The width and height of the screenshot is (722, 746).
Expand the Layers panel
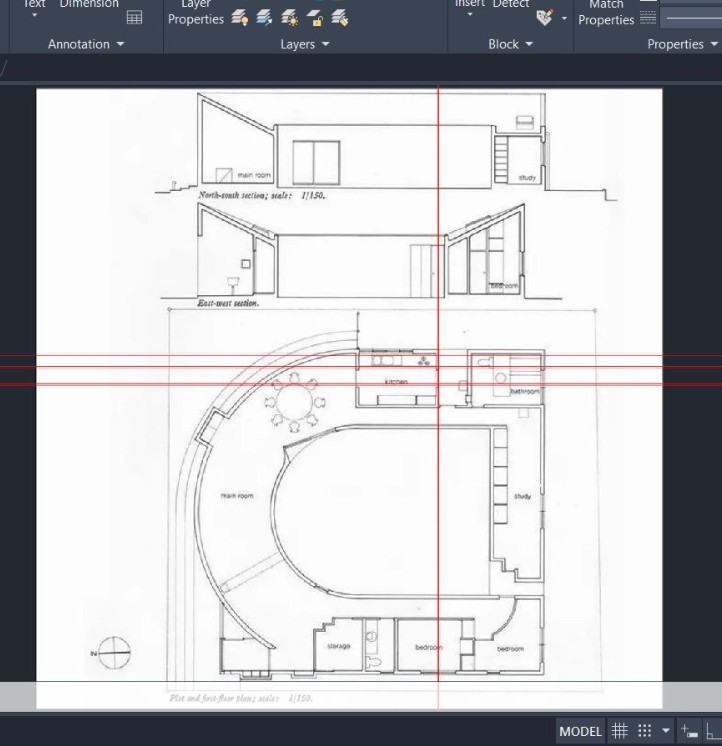pyautogui.click(x=304, y=44)
